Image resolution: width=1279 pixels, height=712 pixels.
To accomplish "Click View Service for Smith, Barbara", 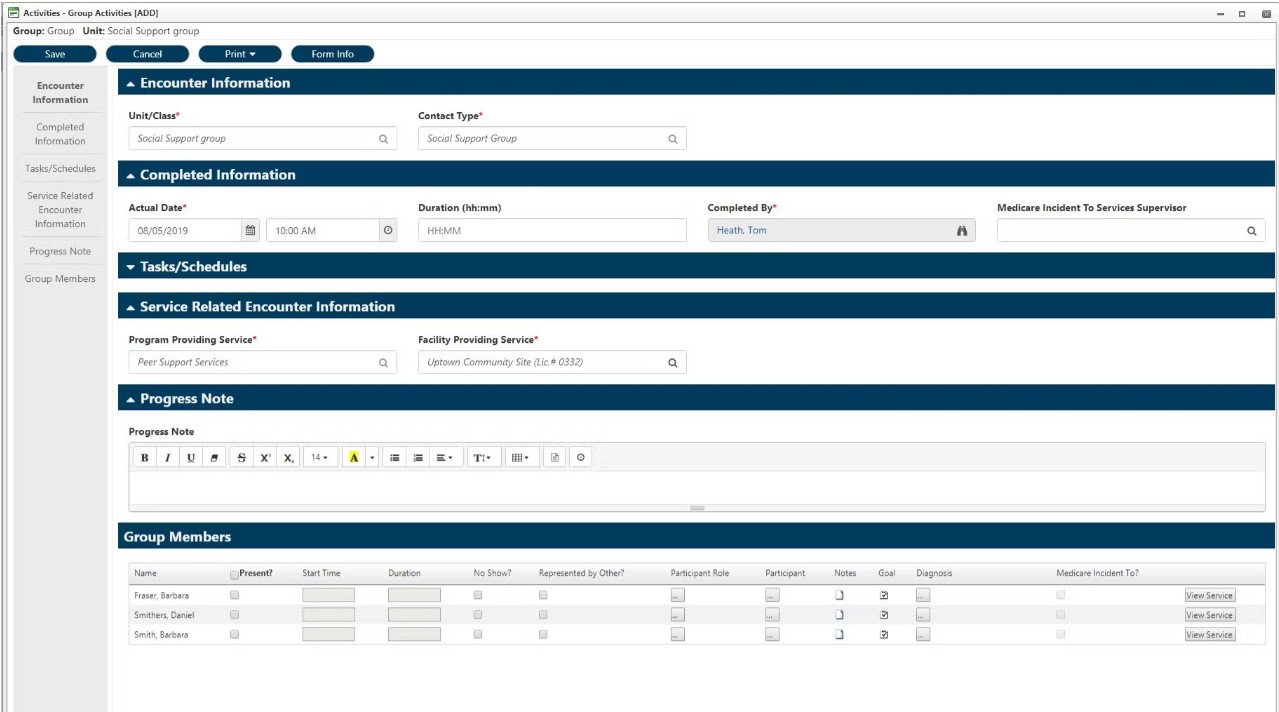I will pyautogui.click(x=1208, y=634).
